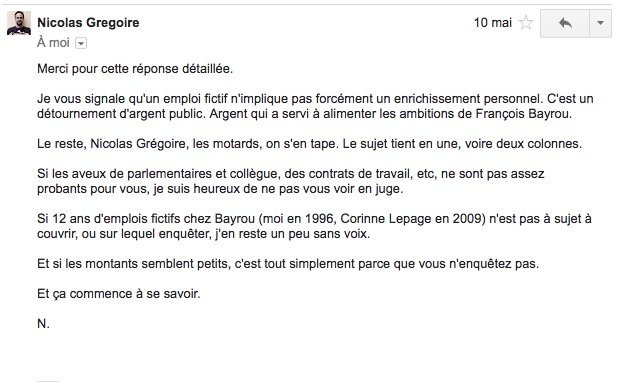Click the name François Bayrou in text
Screen dimensions: 625x382
coord(523,114)
